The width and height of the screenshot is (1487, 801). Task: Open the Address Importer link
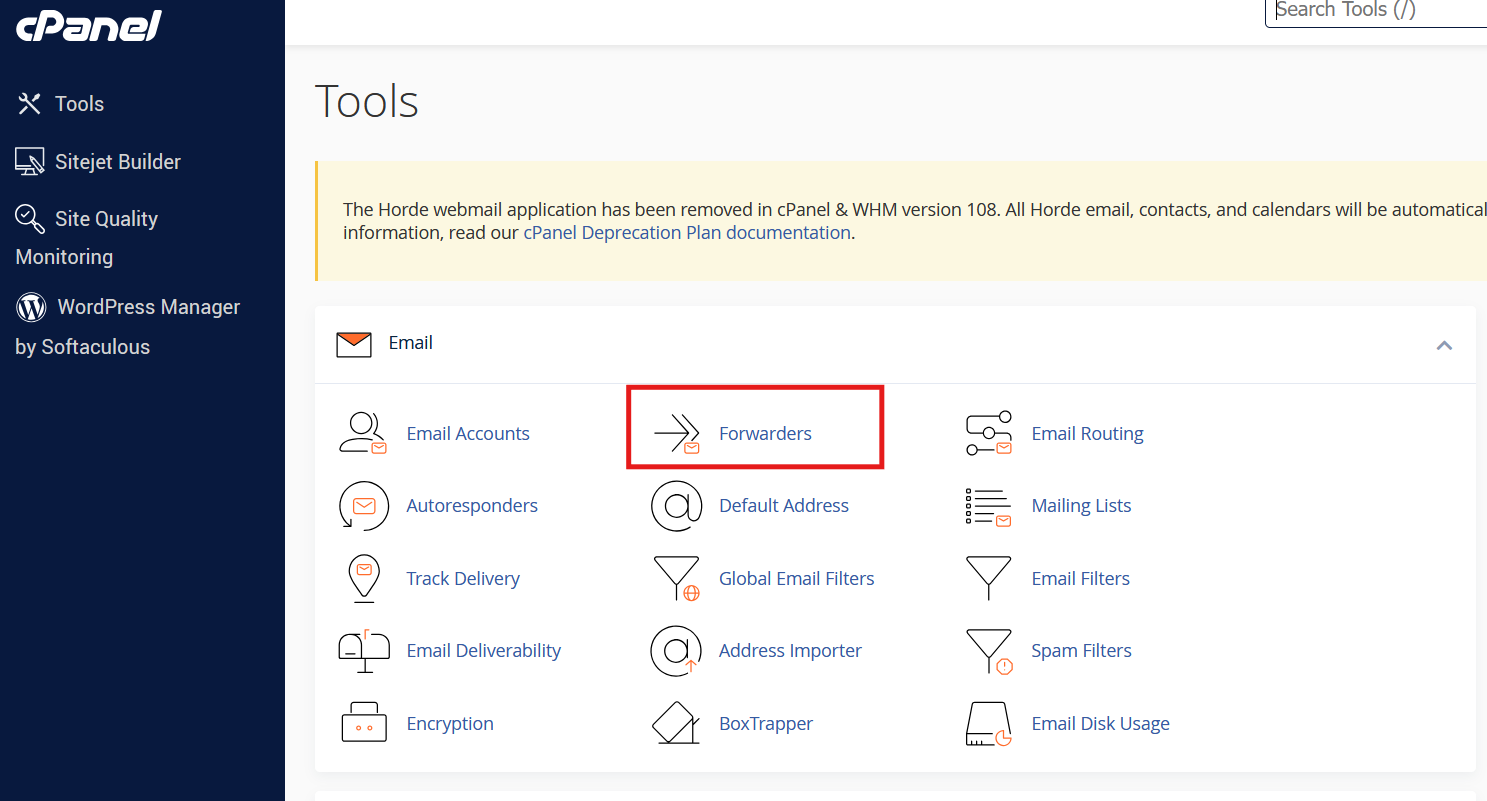(x=790, y=650)
